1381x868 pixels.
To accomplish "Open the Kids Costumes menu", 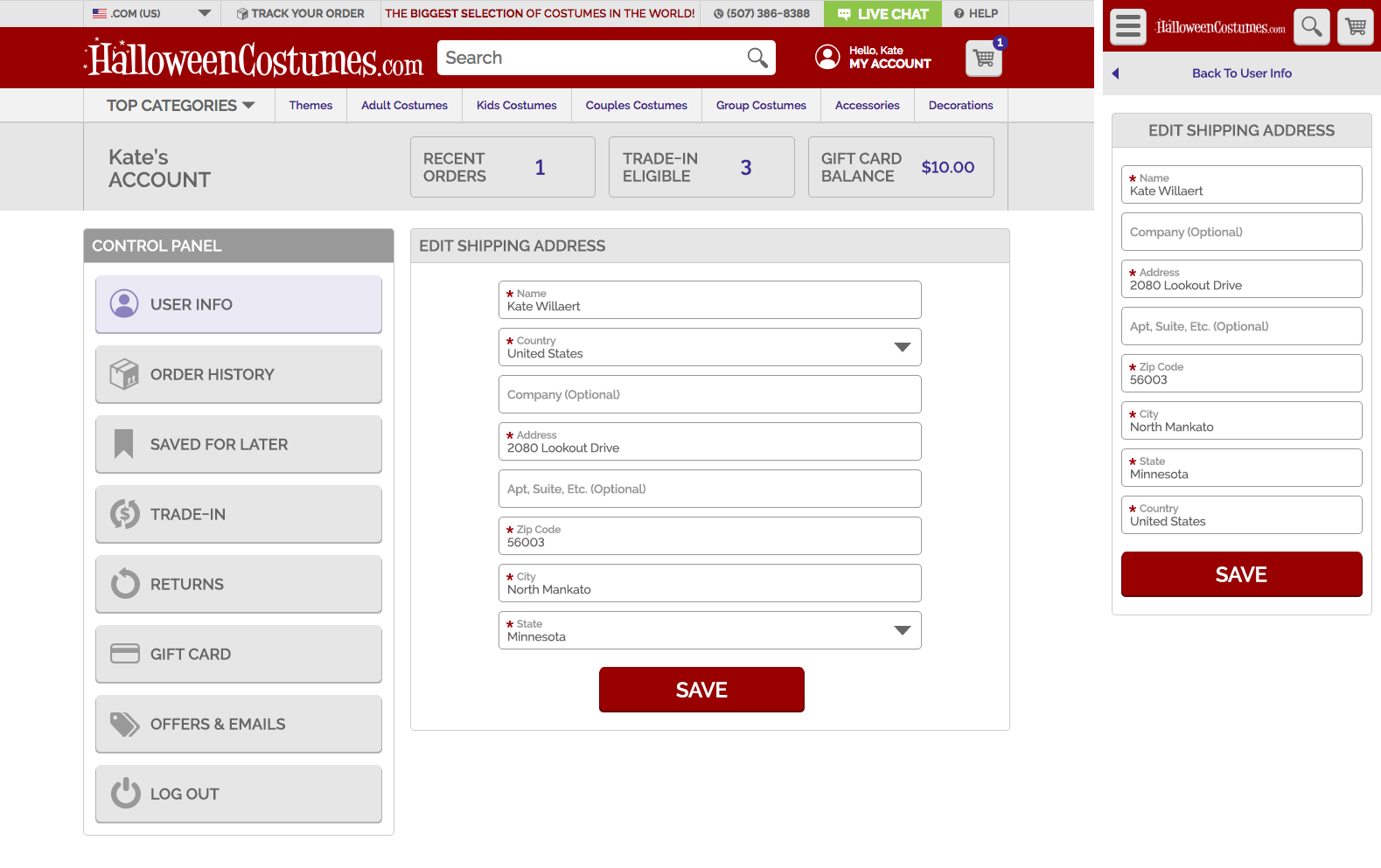I will click(516, 105).
